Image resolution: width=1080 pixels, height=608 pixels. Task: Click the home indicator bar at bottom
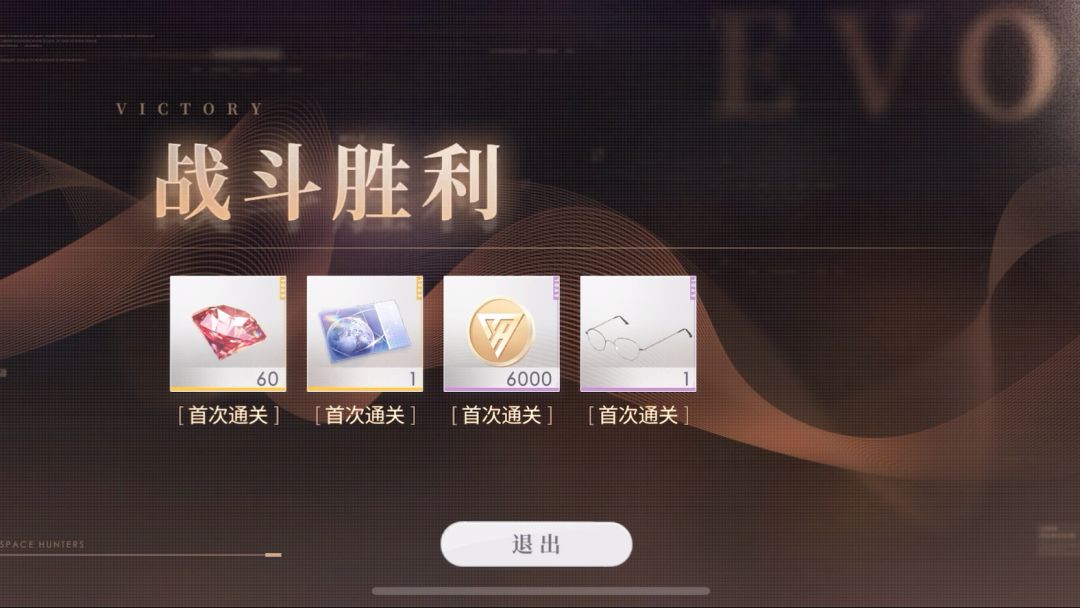point(541,591)
